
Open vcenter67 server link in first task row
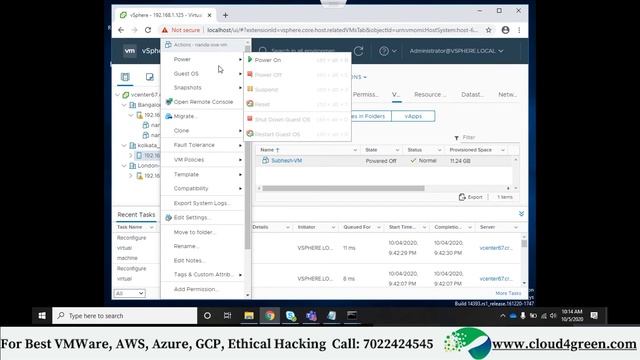pyautogui.click(x=496, y=248)
